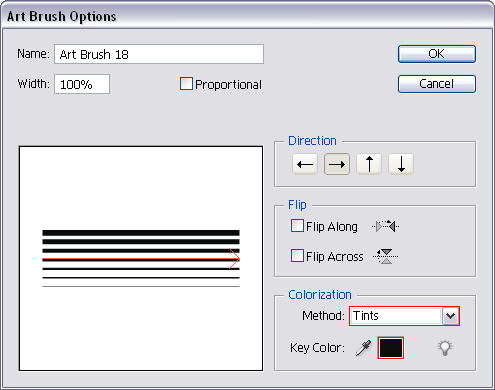Click the Flip Across illustration icon

(x=386, y=256)
